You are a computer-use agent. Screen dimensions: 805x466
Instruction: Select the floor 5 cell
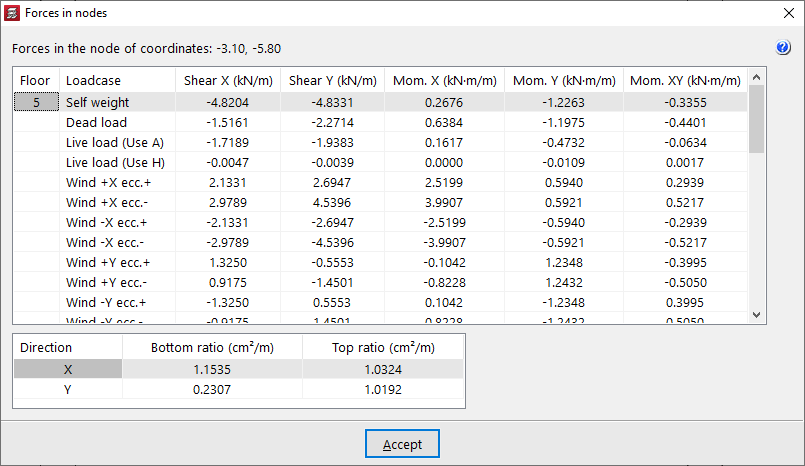pos(36,101)
